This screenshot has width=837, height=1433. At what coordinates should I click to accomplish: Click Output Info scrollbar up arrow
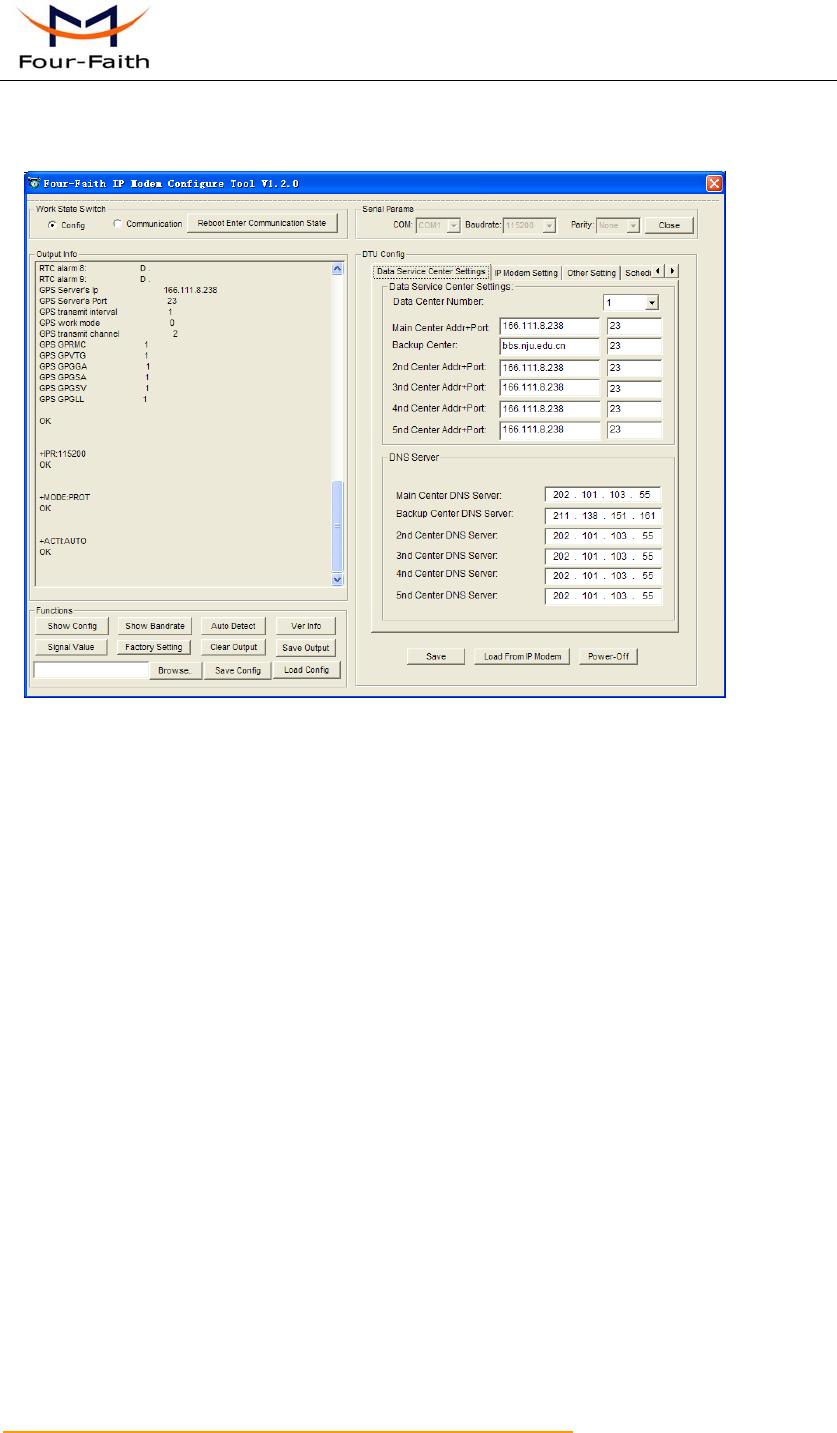(x=337, y=270)
